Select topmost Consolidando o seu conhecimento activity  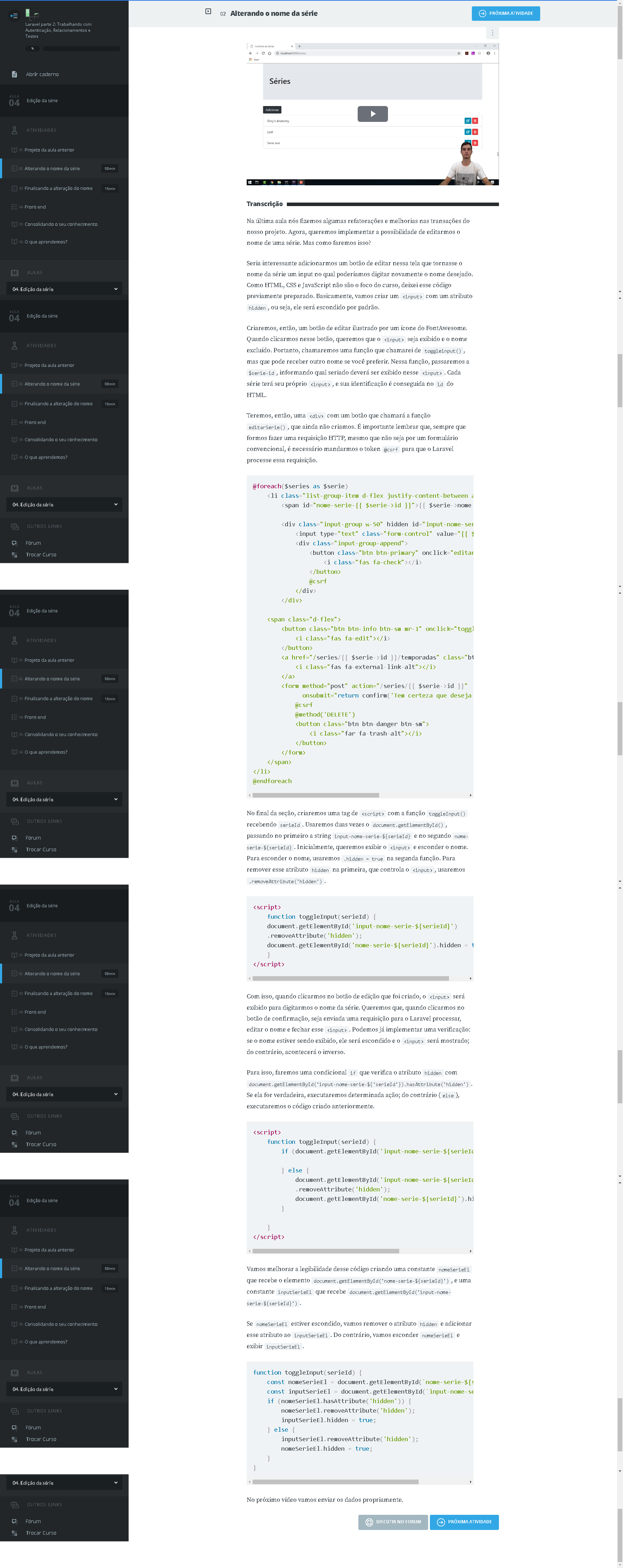coord(60,225)
